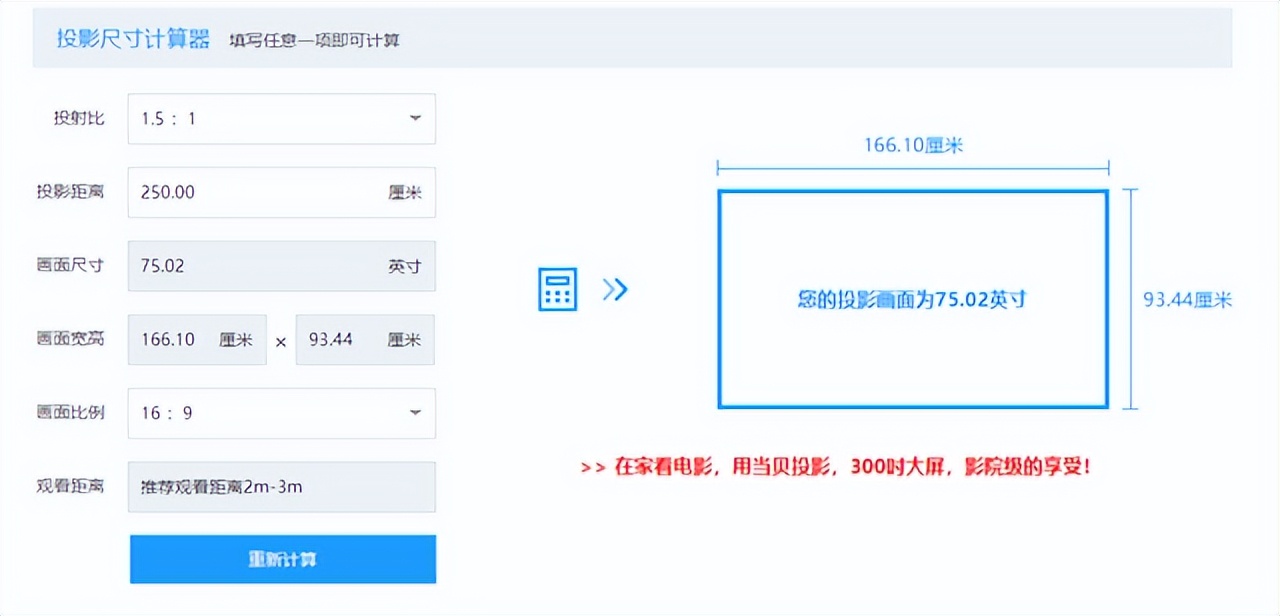The height and width of the screenshot is (616, 1280).
Task: Click the red 当贝投影 promotional text
Action: coord(835,467)
